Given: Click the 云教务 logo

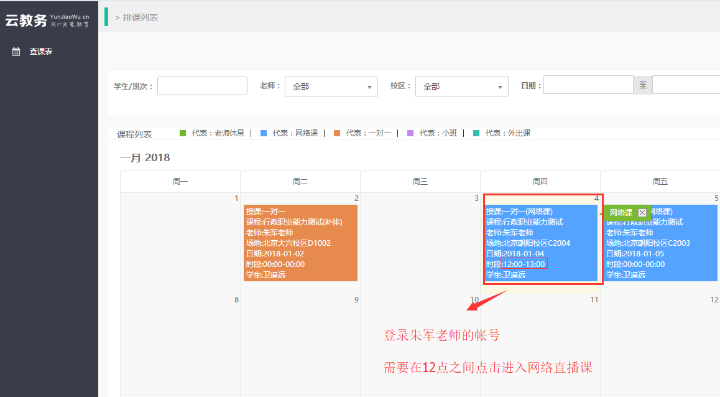Looking at the screenshot, I should point(47,20).
